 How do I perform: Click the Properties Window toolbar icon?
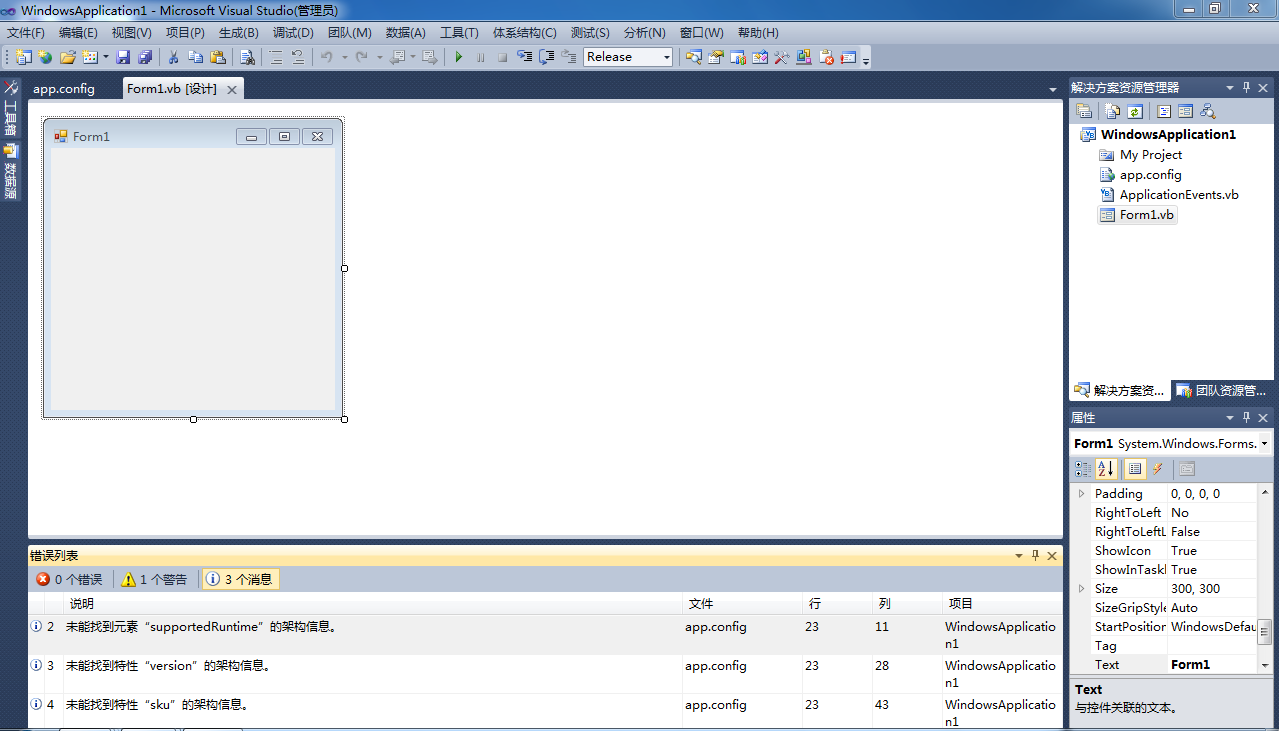[x=715, y=57]
